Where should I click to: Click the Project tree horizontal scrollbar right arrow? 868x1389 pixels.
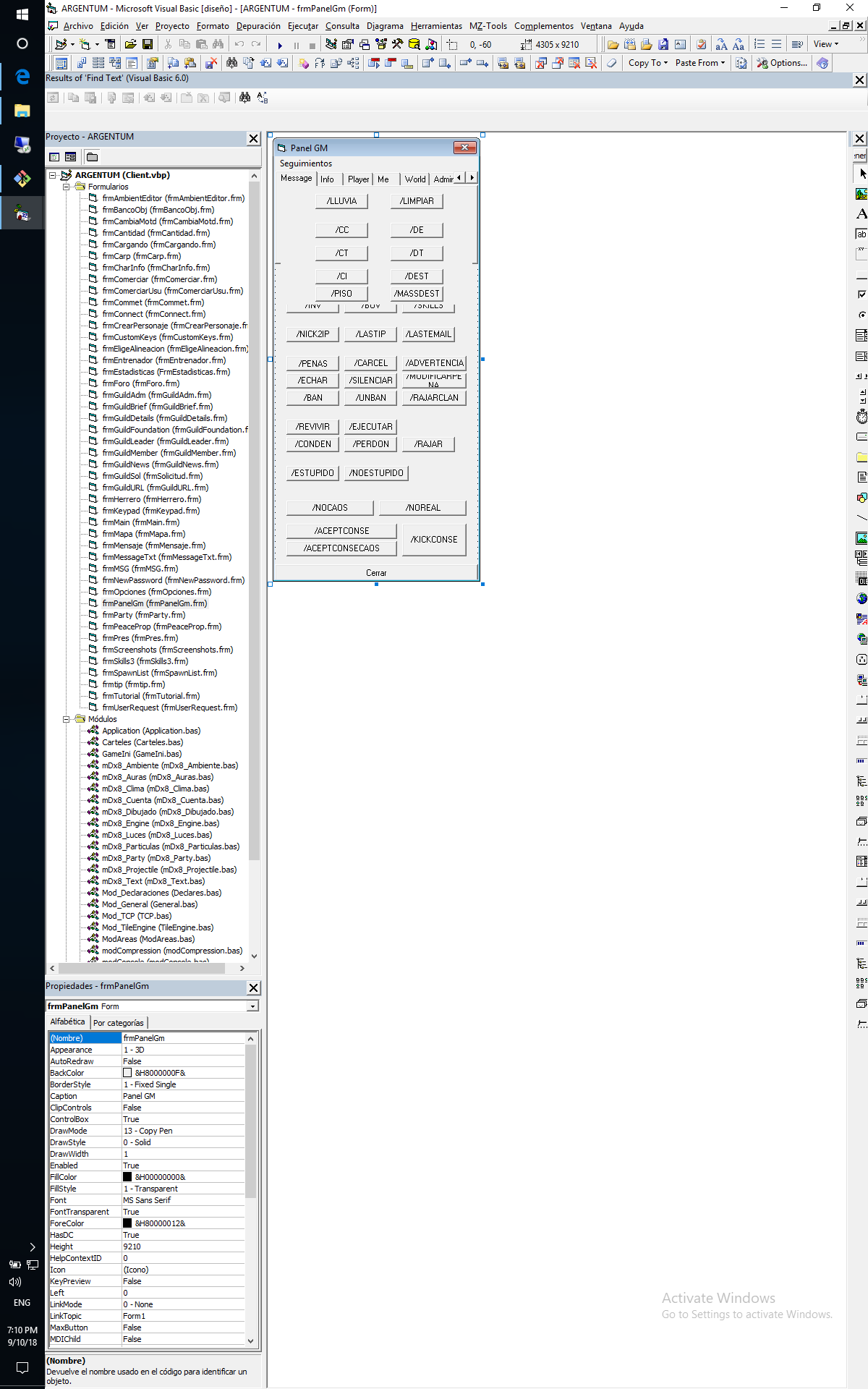click(x=242, y=968)
